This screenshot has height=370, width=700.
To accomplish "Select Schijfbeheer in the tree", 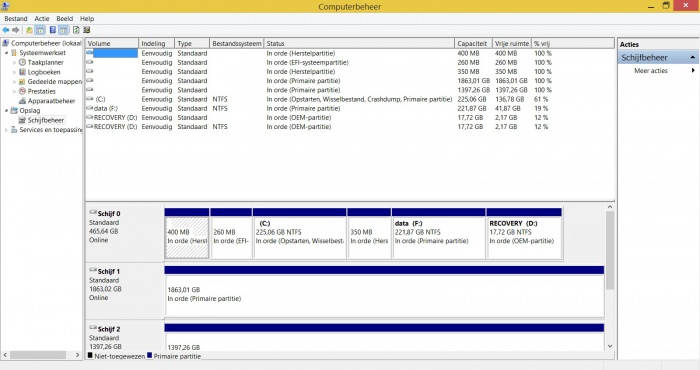I will tap(46, 120).
